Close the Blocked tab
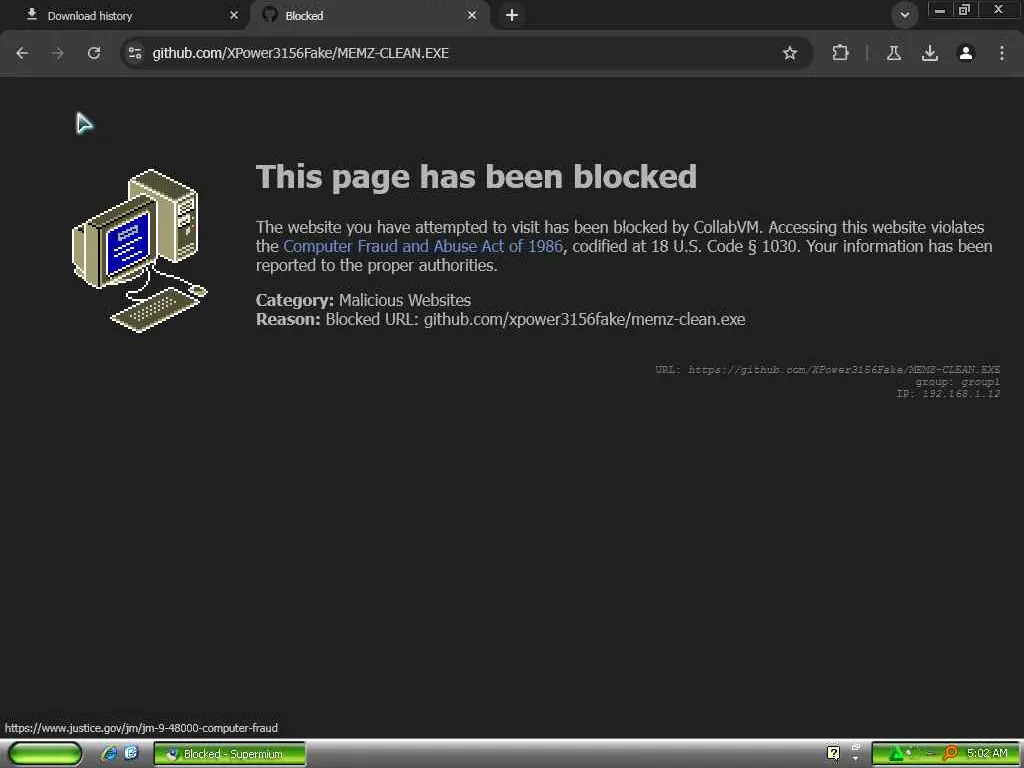1024x768 pixels. click(x=472, y=15)
